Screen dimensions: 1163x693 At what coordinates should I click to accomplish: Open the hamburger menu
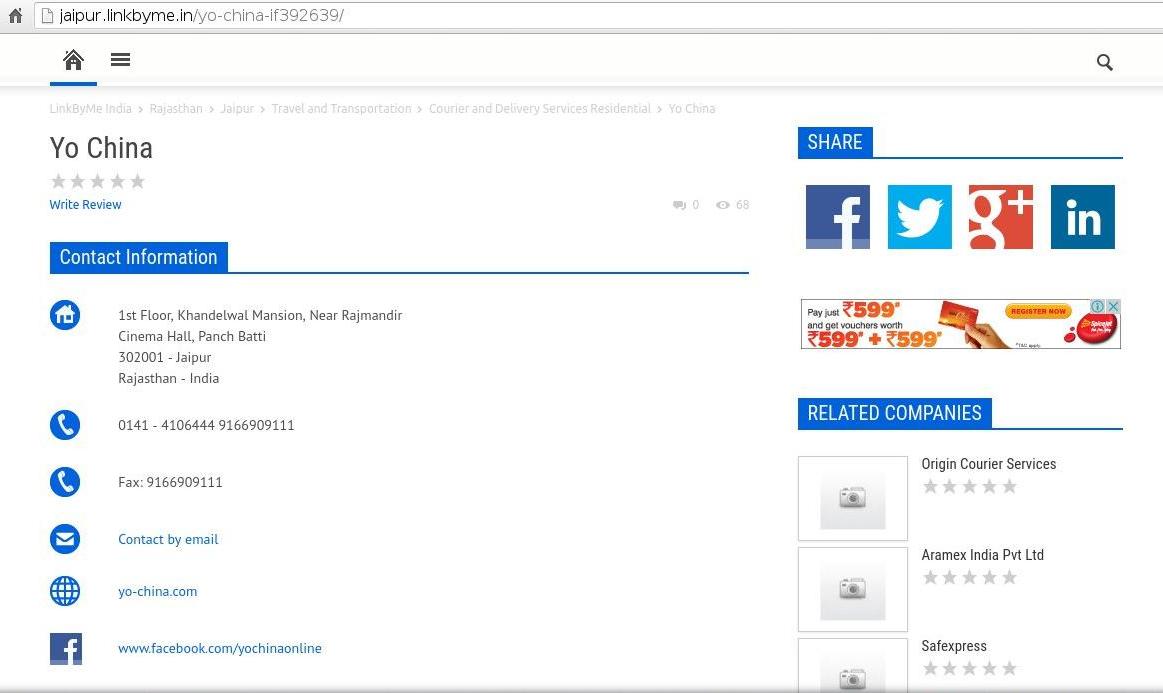pyautogui.click(x=120, y=59)
